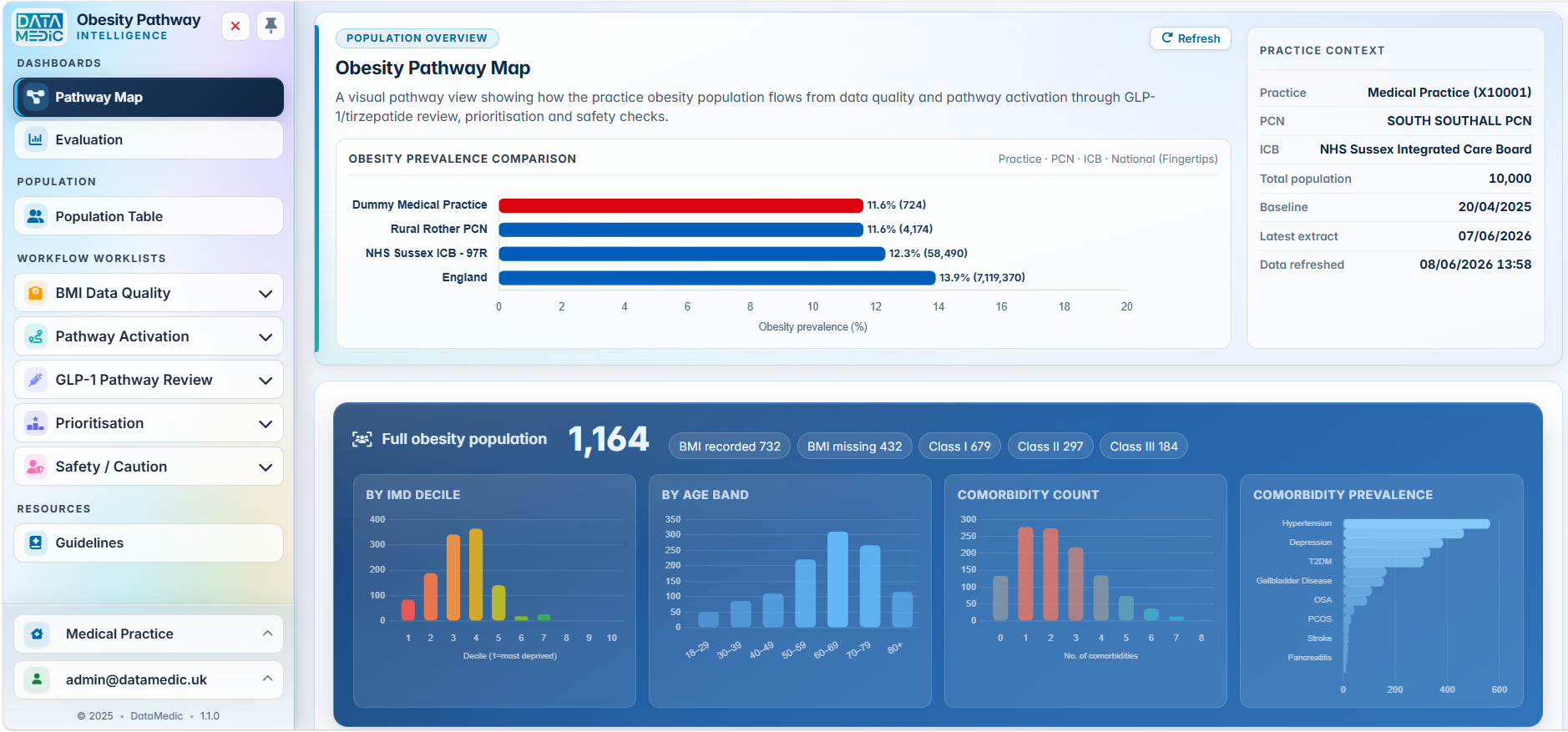Click the GLP-1 syringe icon
Viewport: 1568px width, 732px height.
pyautogui.click(x=35, y=380)
